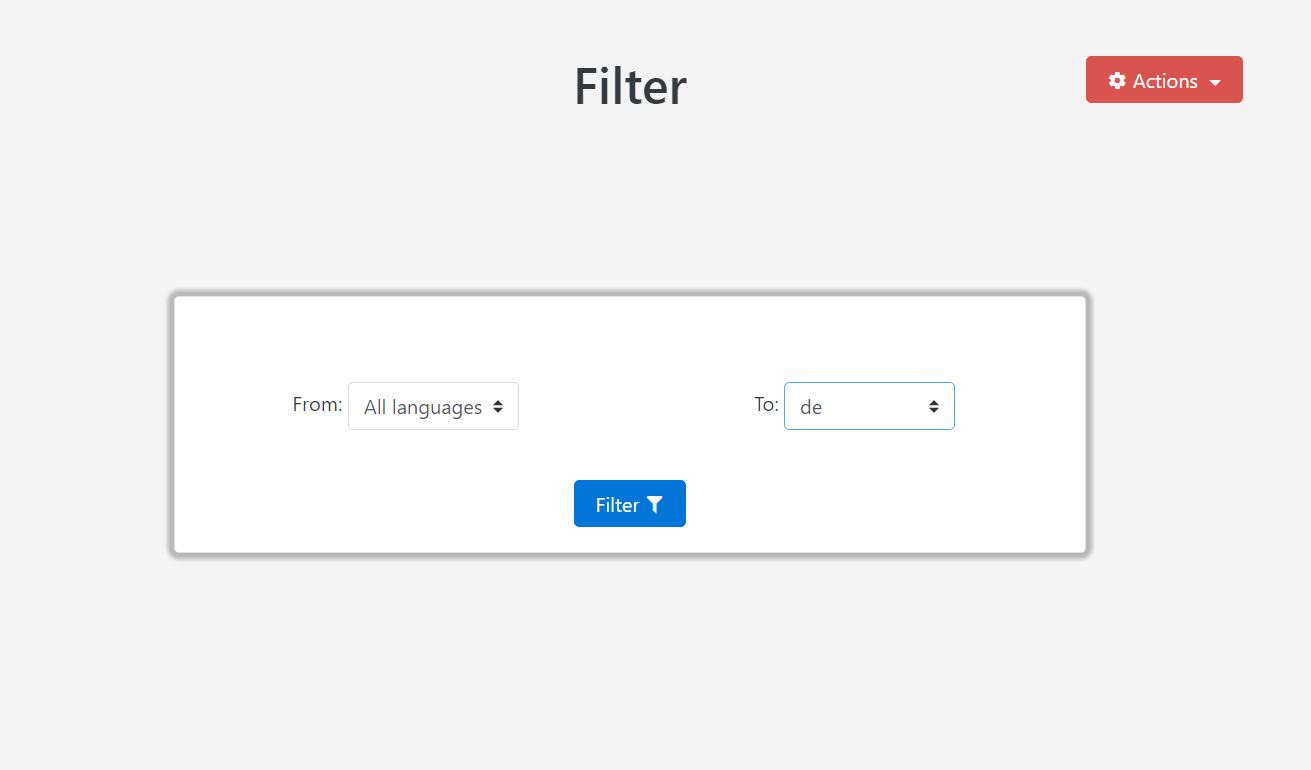
Task: Select the "All languages" value text
Action: pyautogui.click(x=423, y=407)
